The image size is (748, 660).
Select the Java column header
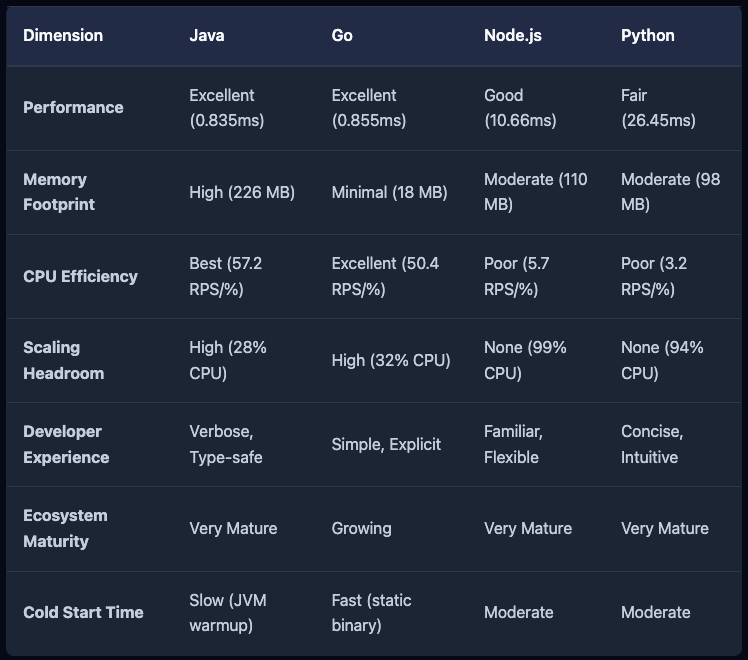click(207, 35)
